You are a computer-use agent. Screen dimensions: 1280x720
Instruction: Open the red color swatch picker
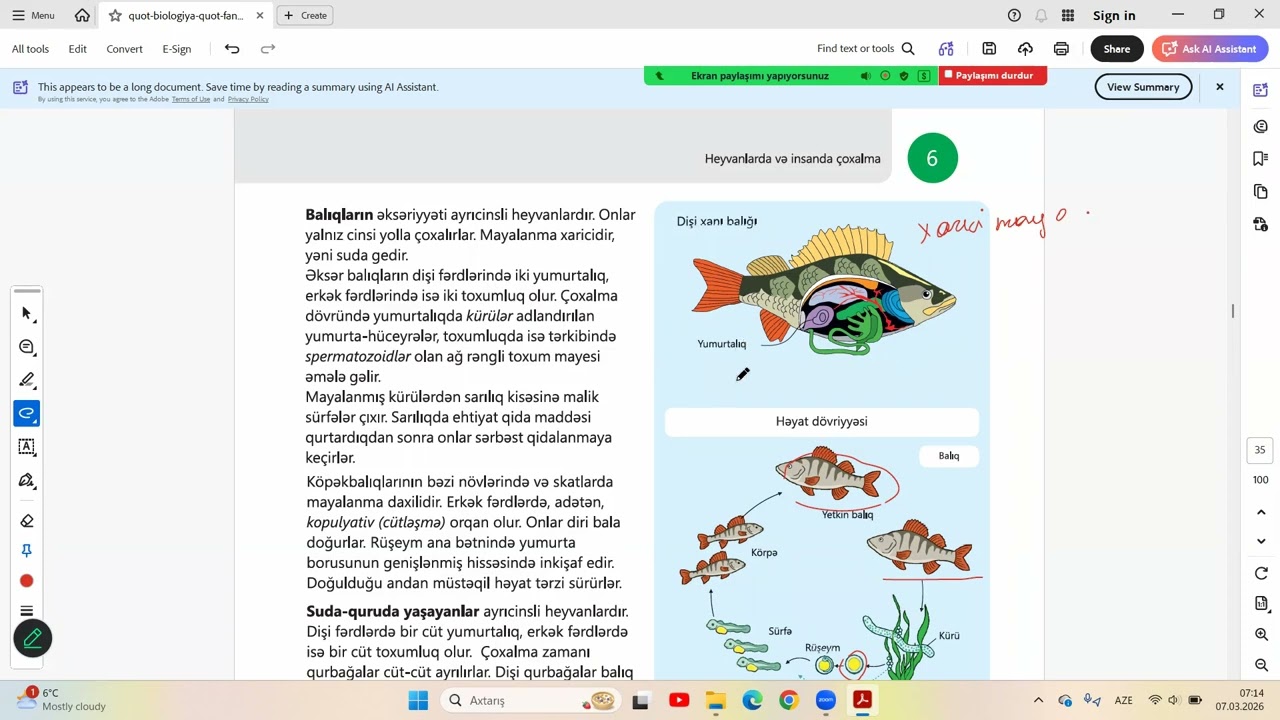click(27, 581)
